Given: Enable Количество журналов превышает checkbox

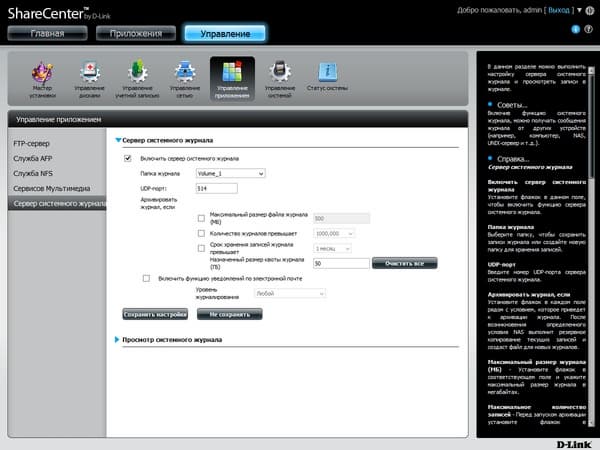Looking at the screenshot, I should [201, 233].
